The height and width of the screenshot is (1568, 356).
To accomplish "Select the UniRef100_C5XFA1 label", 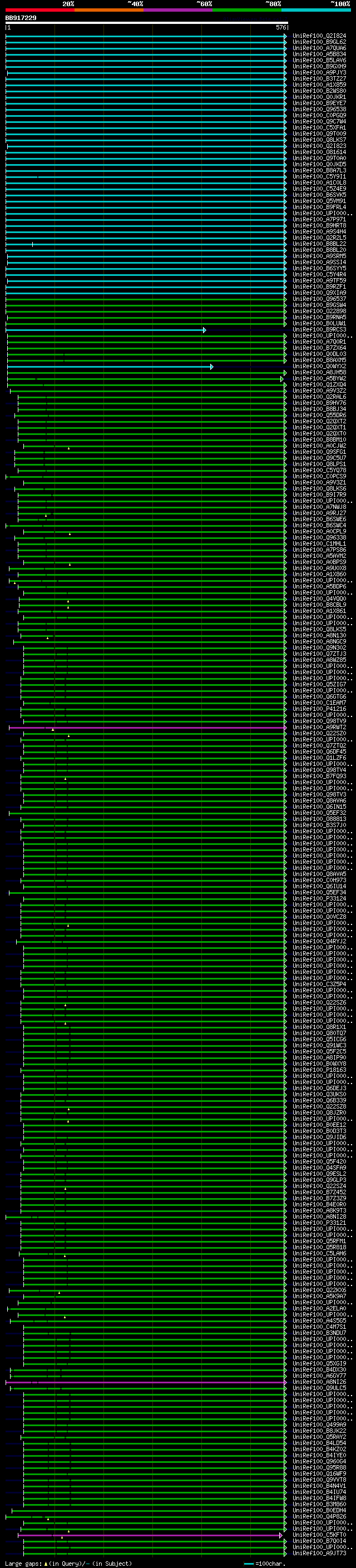I will click(x=319, y=128).
